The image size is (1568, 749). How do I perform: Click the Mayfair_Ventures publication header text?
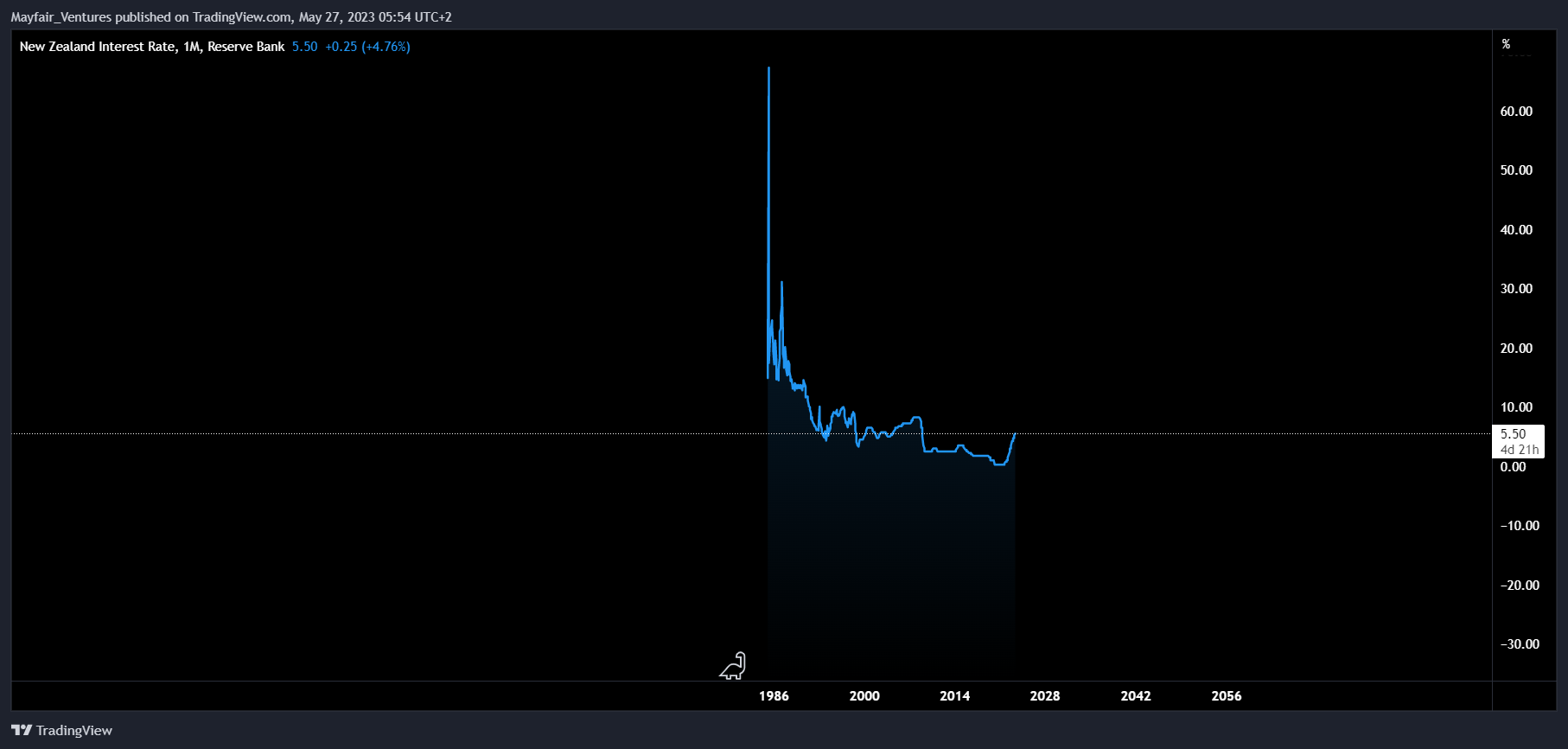tap(231, 17)
